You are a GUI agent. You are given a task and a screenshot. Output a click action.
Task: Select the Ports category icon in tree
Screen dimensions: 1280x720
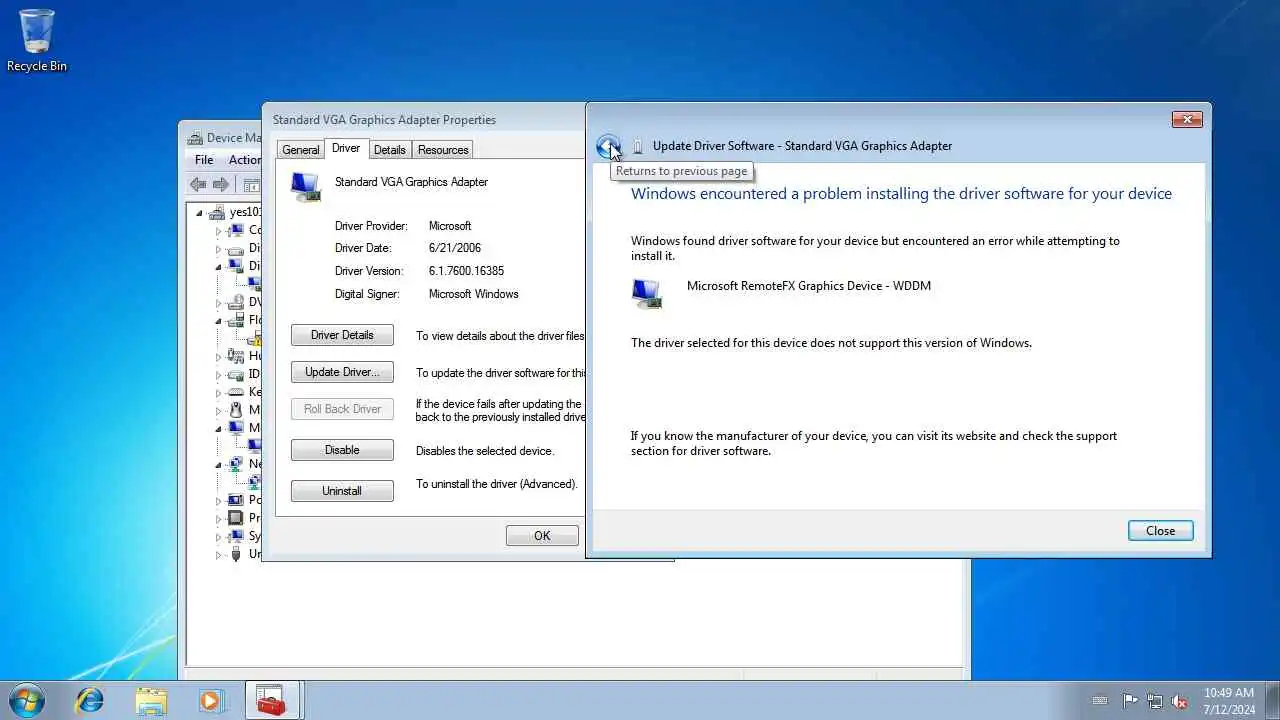235,500
